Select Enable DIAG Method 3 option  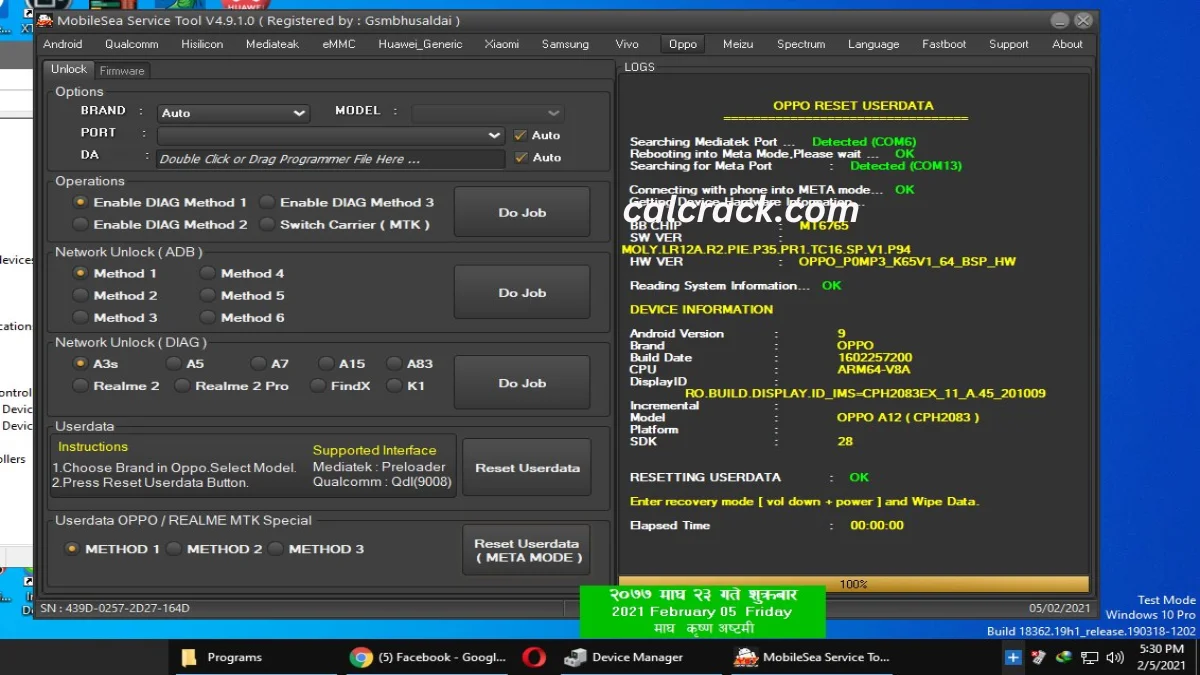click(x=347, y=202)
